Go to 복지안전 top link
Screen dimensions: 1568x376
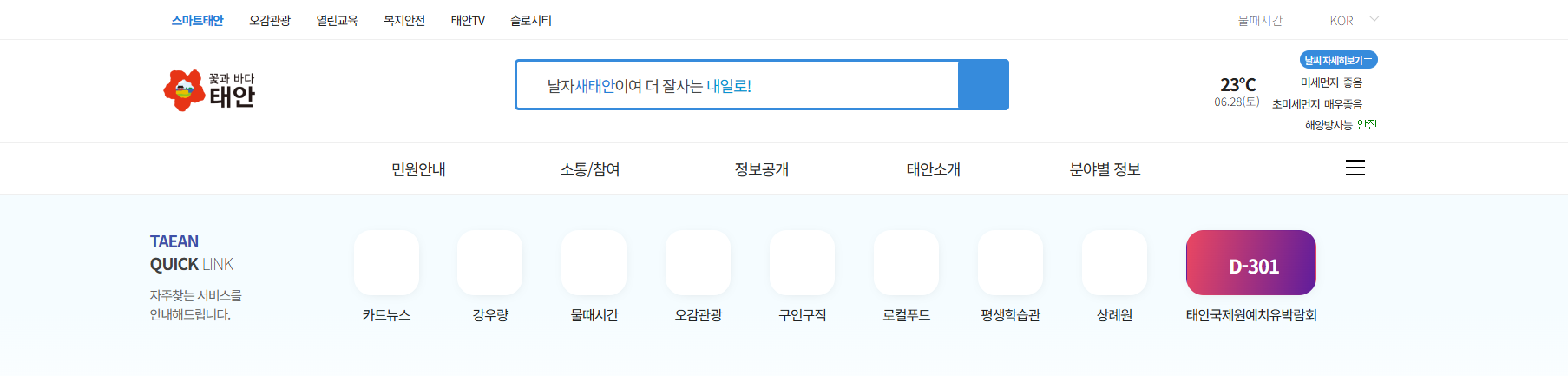404,20
